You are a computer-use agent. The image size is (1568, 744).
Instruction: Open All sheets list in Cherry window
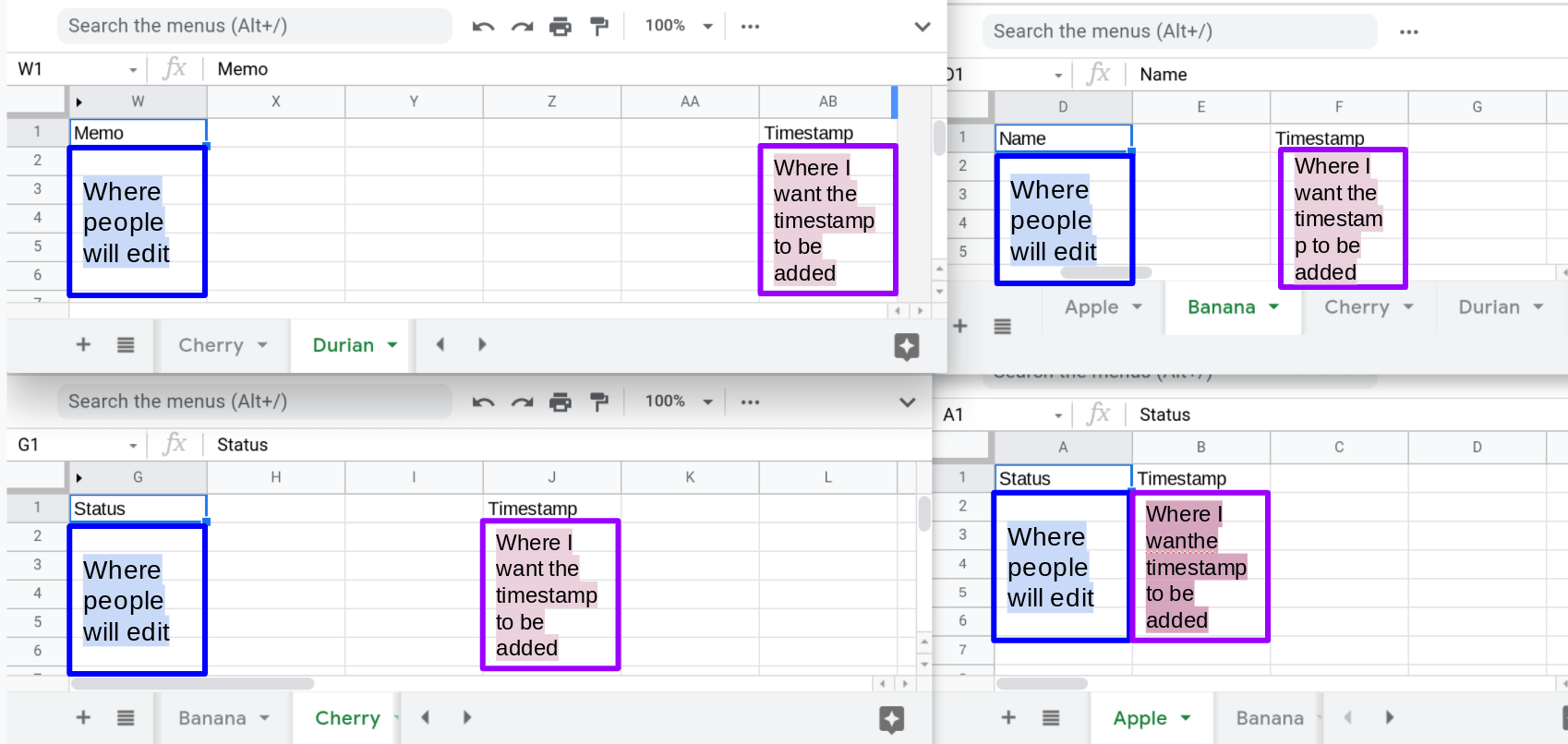(126, 717)
